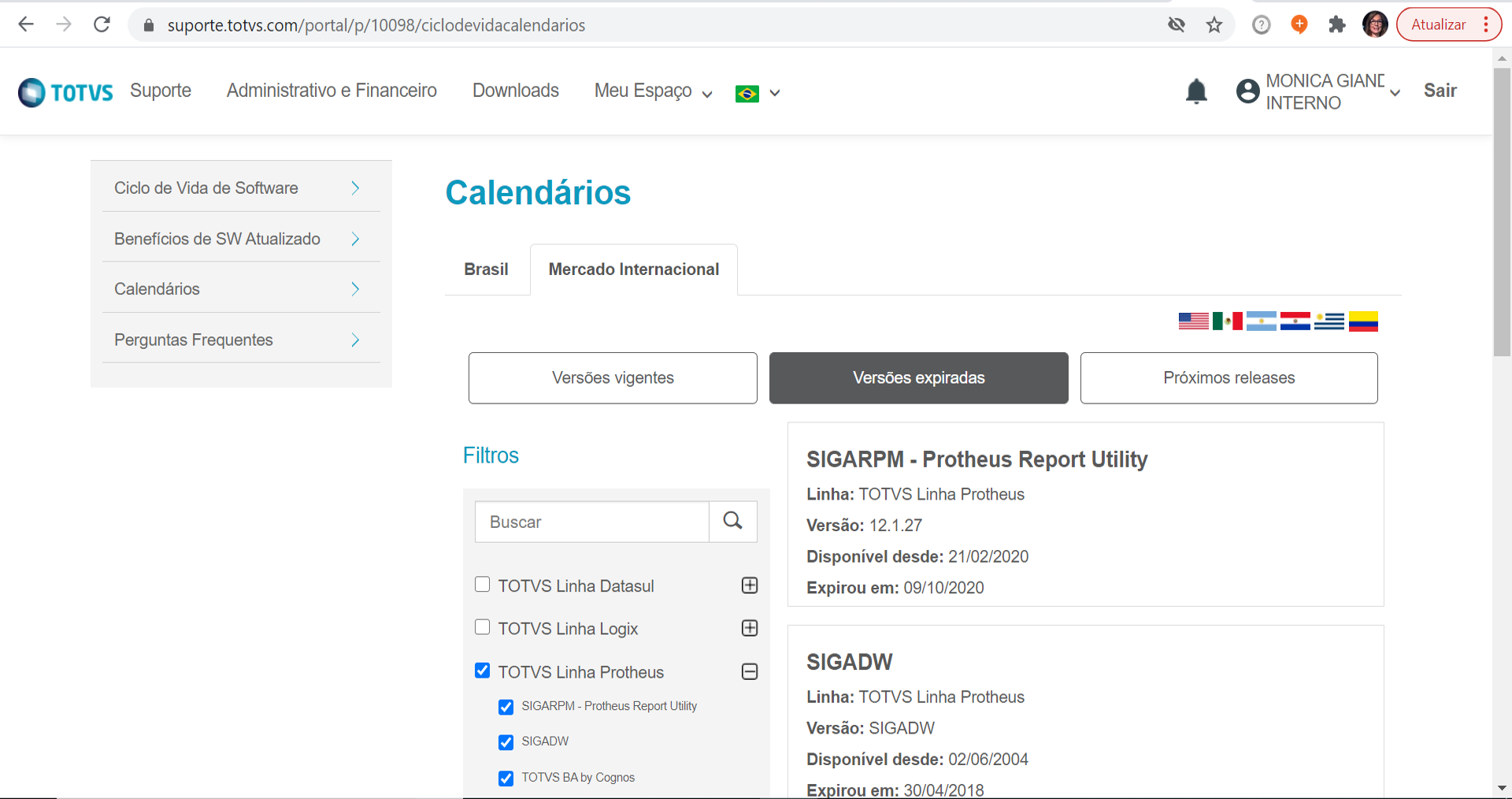Uncheck the SIGADW filter
Screen dimensions: 1512x799
click(x=506, y=742)
